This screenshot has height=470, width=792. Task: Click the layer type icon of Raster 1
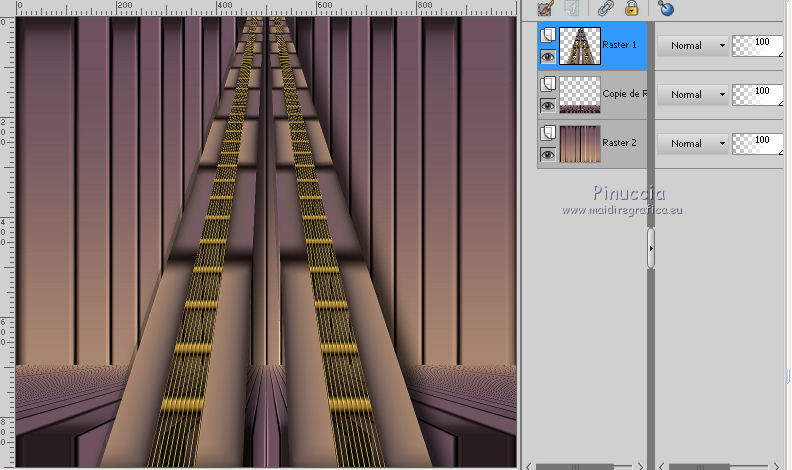coord(548,35)
